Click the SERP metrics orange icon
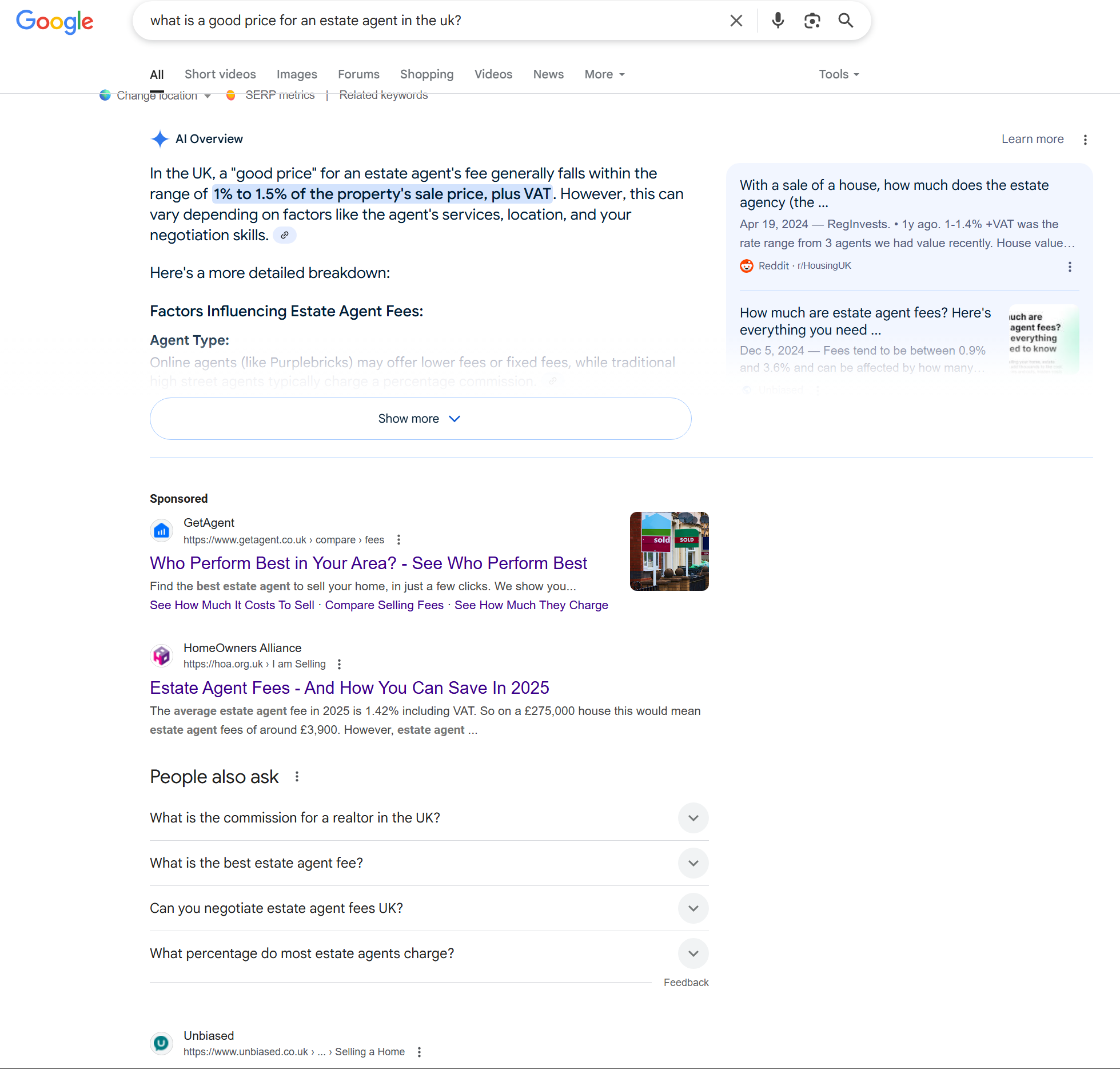This screenshot has height=1069, width=1120. point(231,95)
